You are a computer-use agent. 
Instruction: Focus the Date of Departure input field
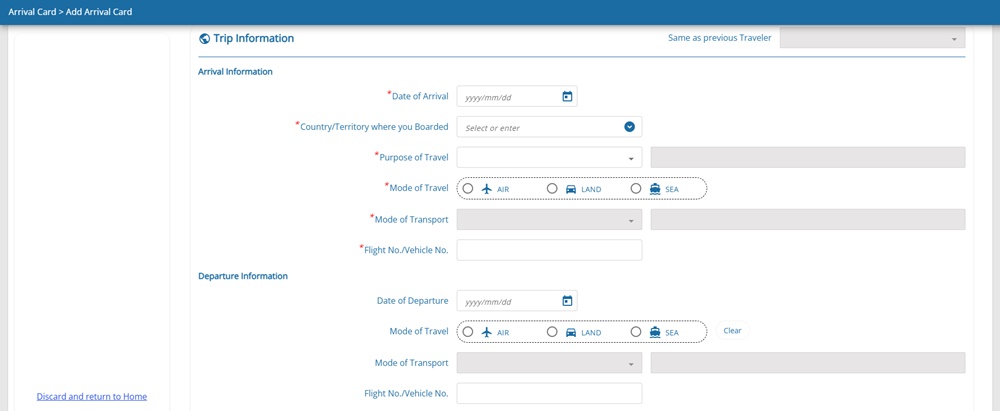(517, 301)
